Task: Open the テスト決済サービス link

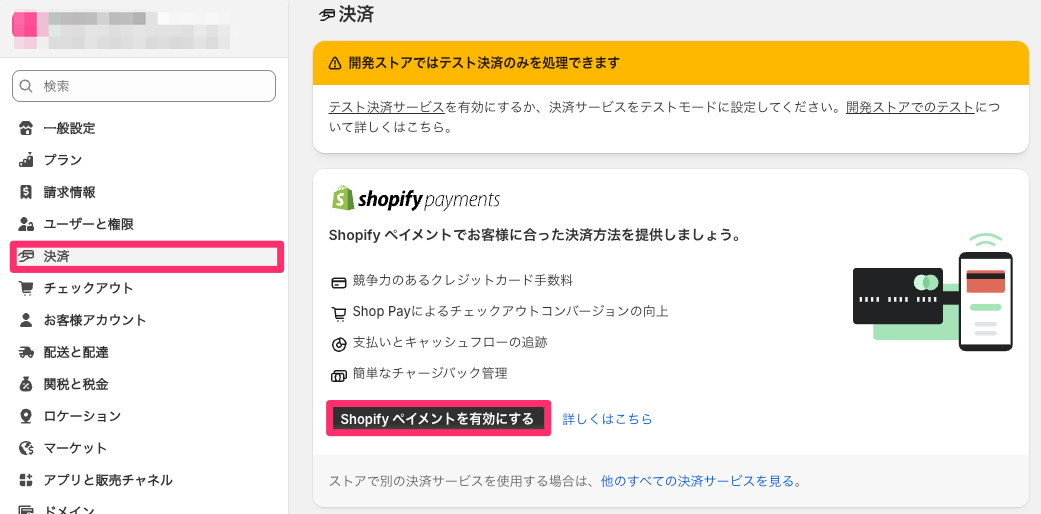Action: click(387, 108)
